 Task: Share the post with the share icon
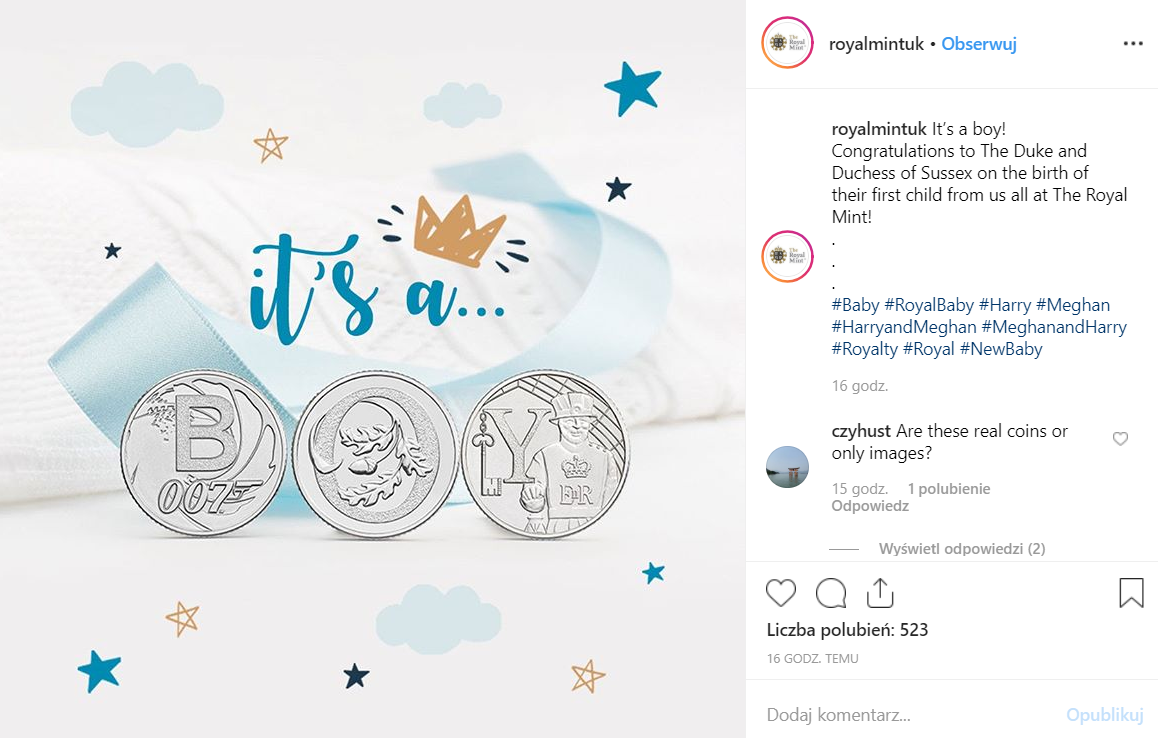(880, 592)
